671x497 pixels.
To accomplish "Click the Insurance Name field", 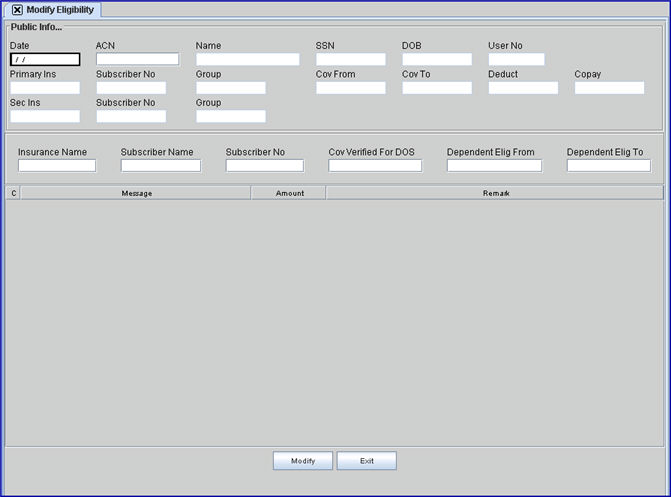I will (57, 166).
